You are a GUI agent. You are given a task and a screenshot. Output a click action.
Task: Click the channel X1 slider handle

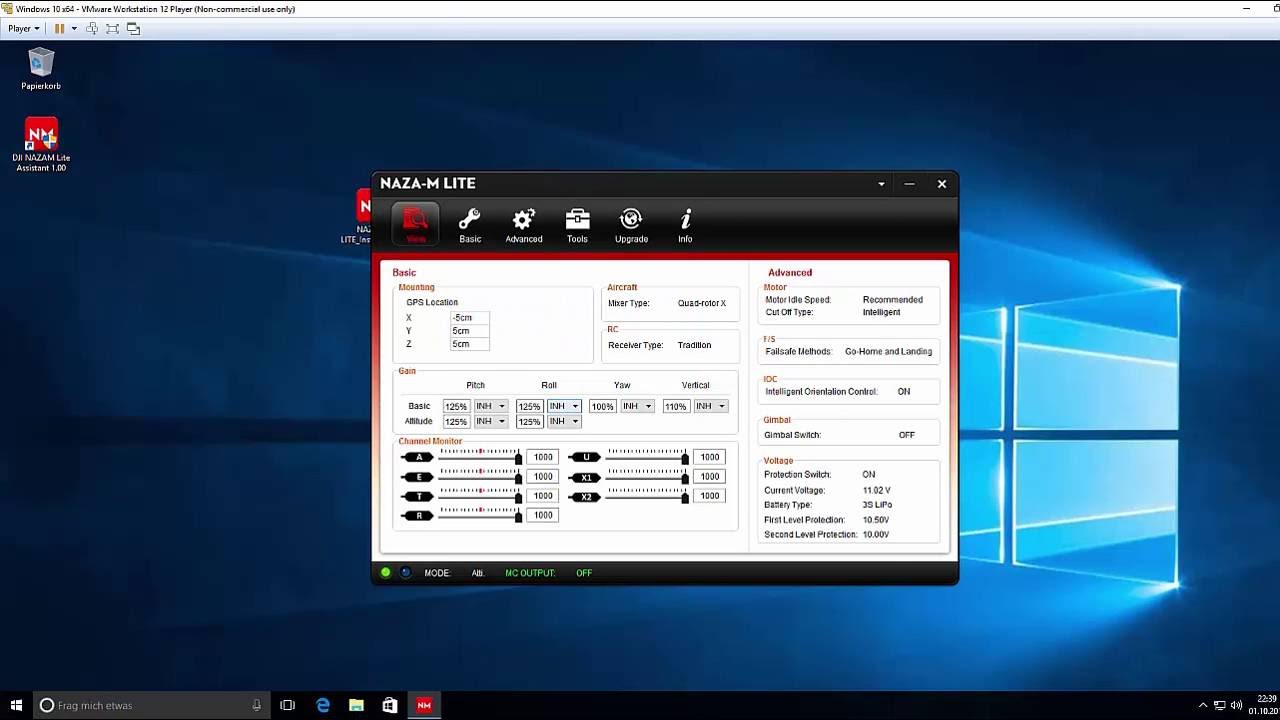pyautogui.click(x=685, y=477)
